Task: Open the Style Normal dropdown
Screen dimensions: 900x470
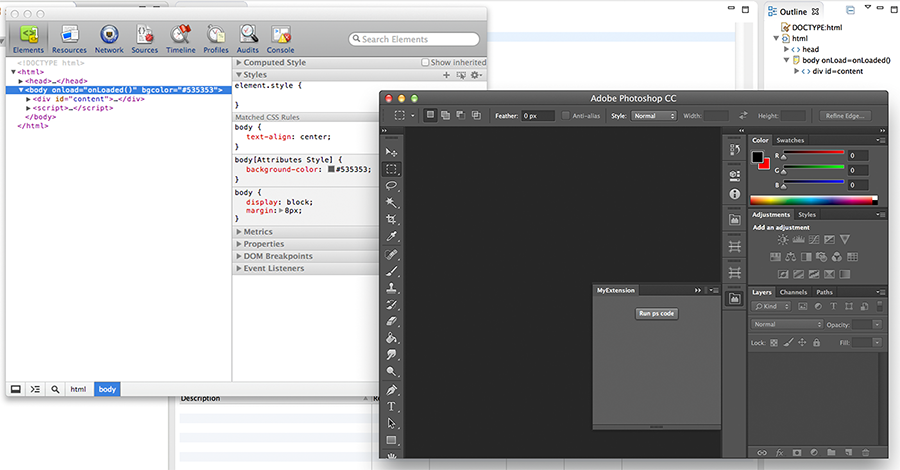Action: (x=654, y=116)
